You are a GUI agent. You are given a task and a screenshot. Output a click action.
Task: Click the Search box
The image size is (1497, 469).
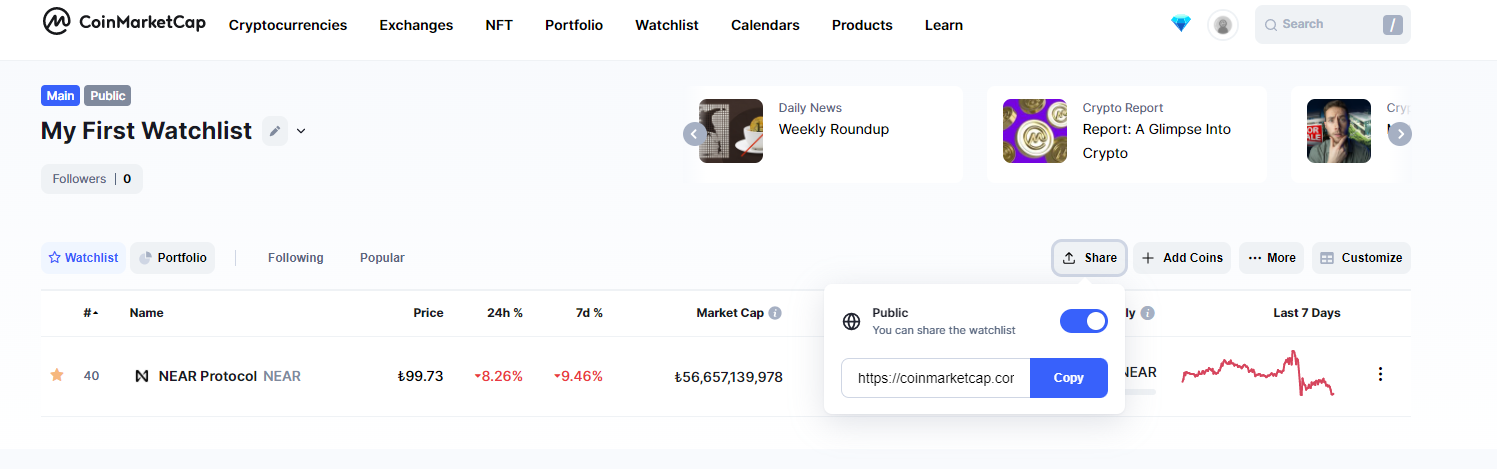[x=1320, y=24]
